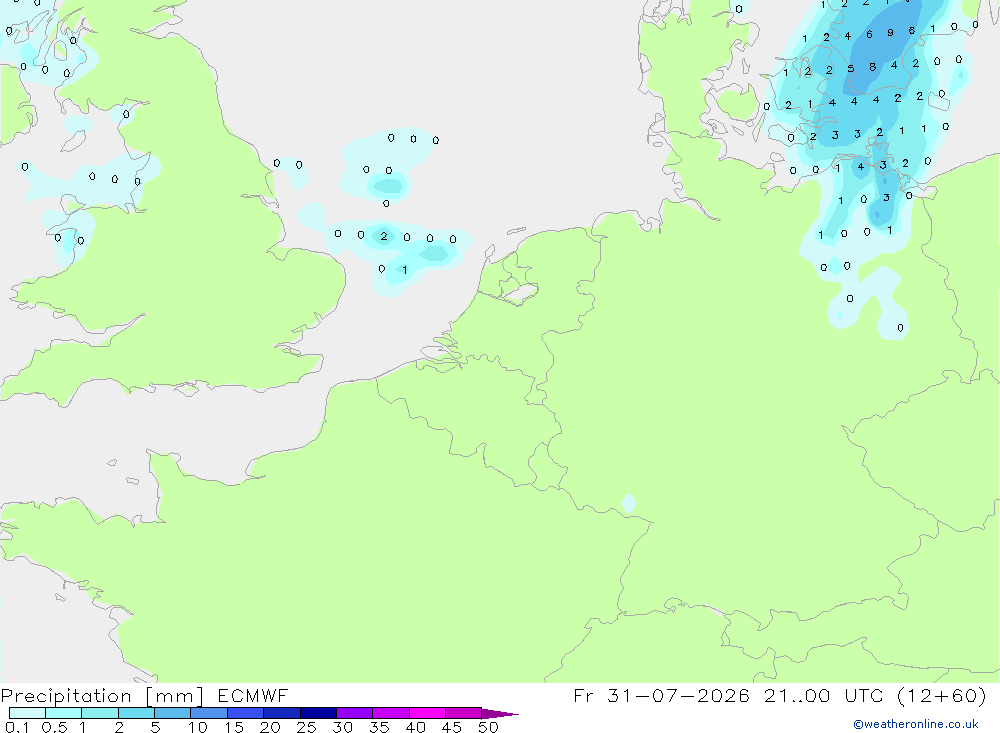Click the legend label '50'
Screen dimensions: 1000x733
tap(488, 727)
